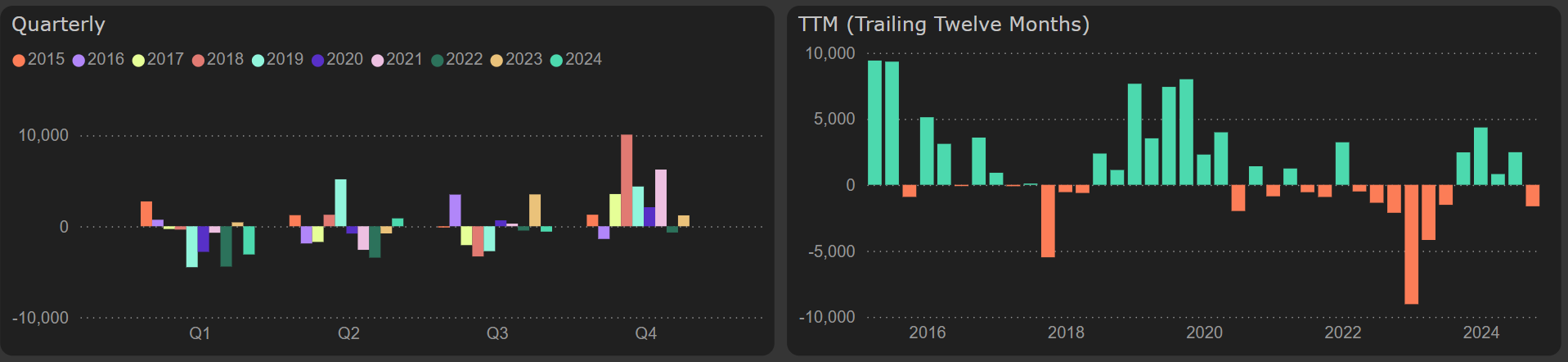Hide the 2022 series from chart

(456, 60)
